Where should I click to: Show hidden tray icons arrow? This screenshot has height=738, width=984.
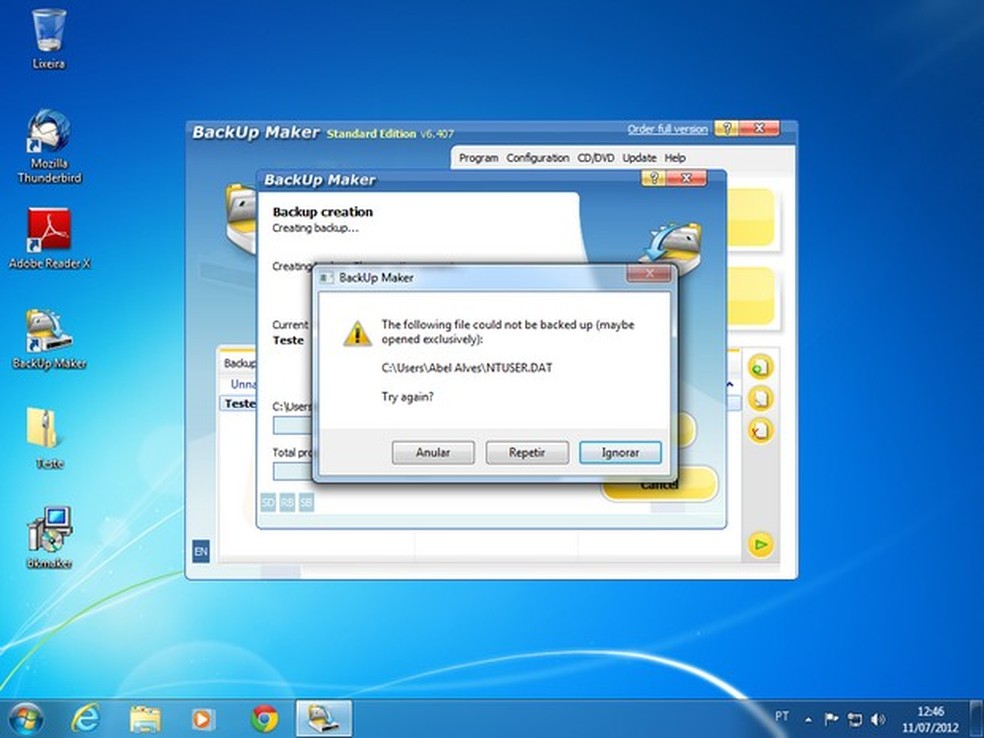(x=808, y=720)
